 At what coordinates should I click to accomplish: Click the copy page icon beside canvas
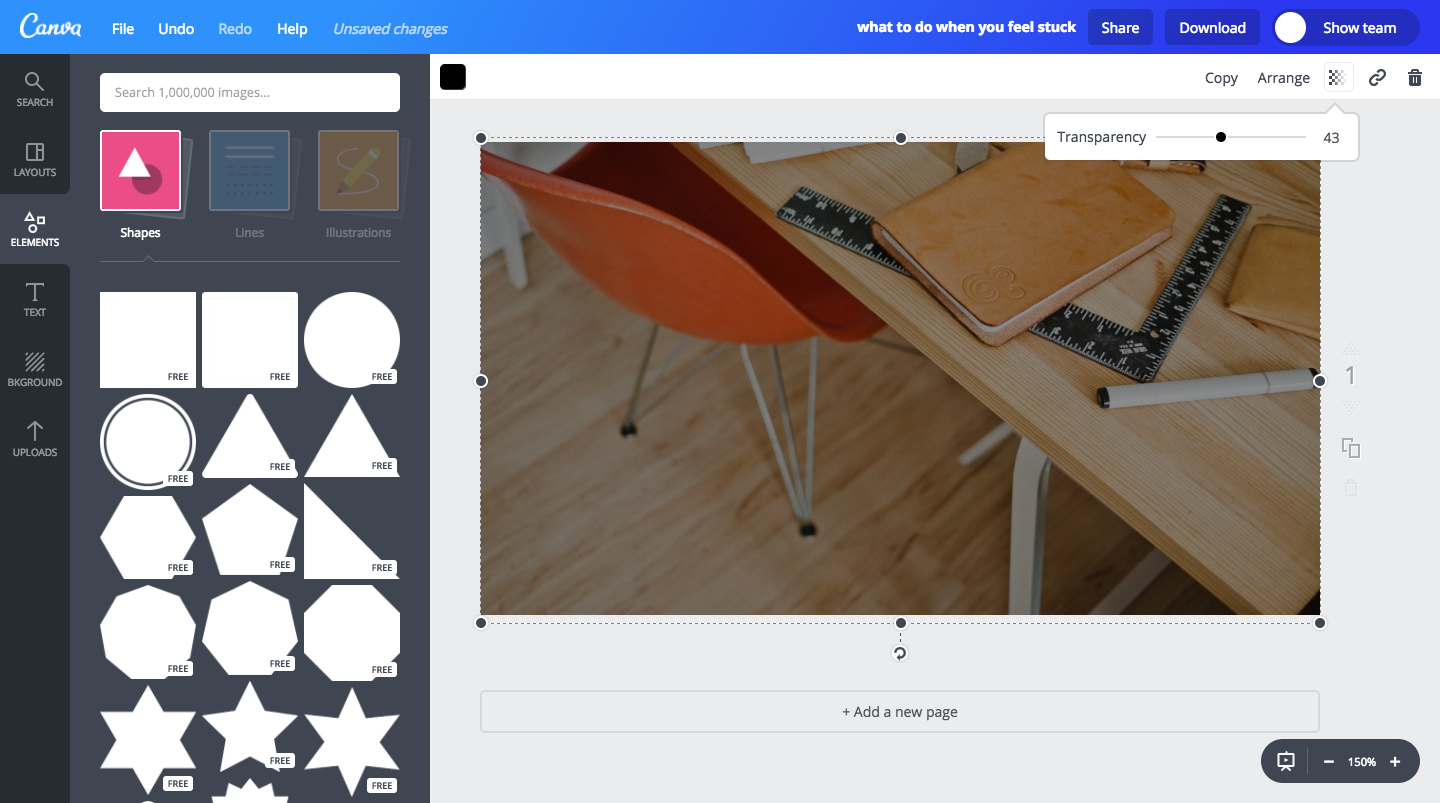tap(1351, 448)
